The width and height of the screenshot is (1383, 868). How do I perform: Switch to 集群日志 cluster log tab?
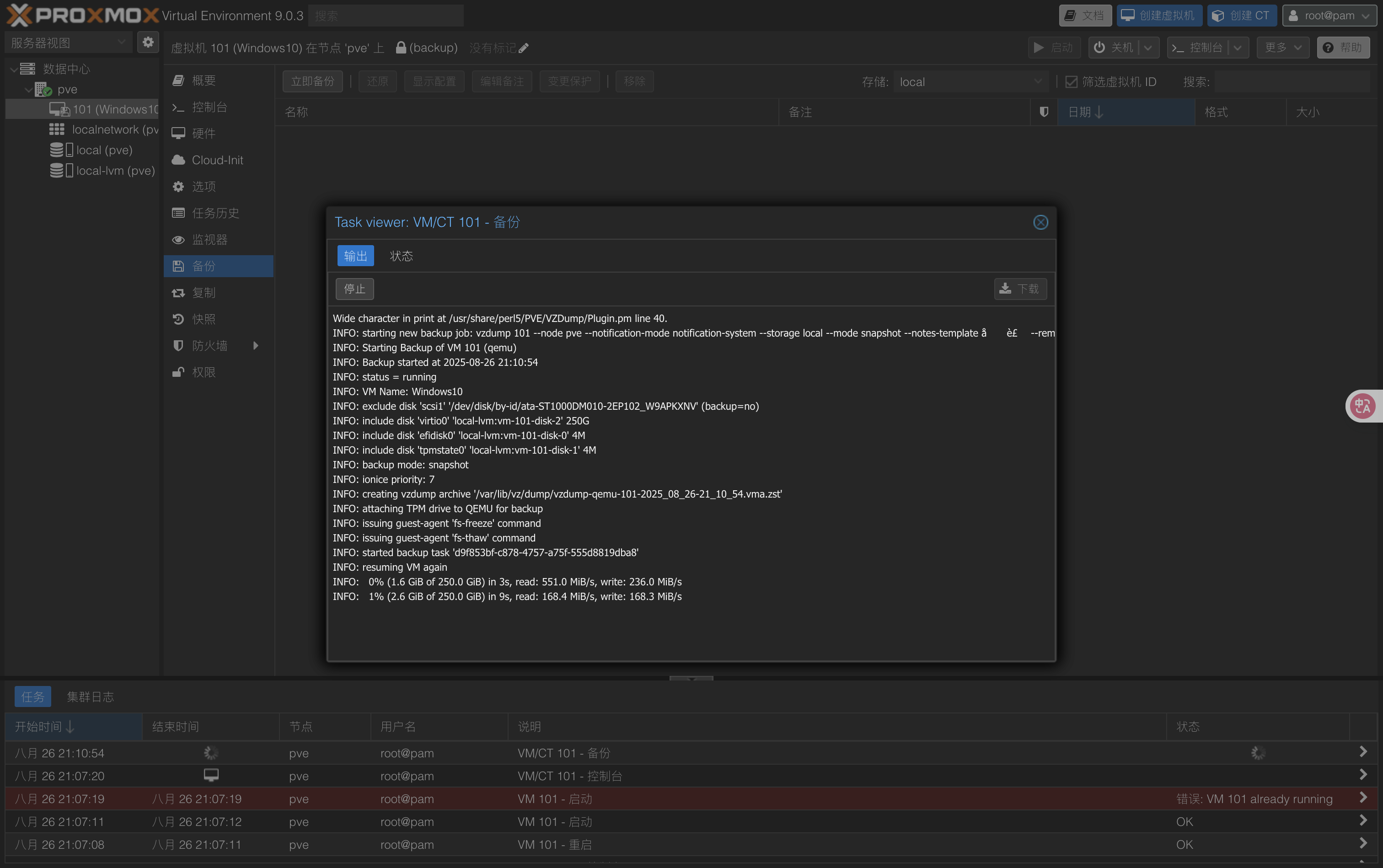tap(90, 697)
